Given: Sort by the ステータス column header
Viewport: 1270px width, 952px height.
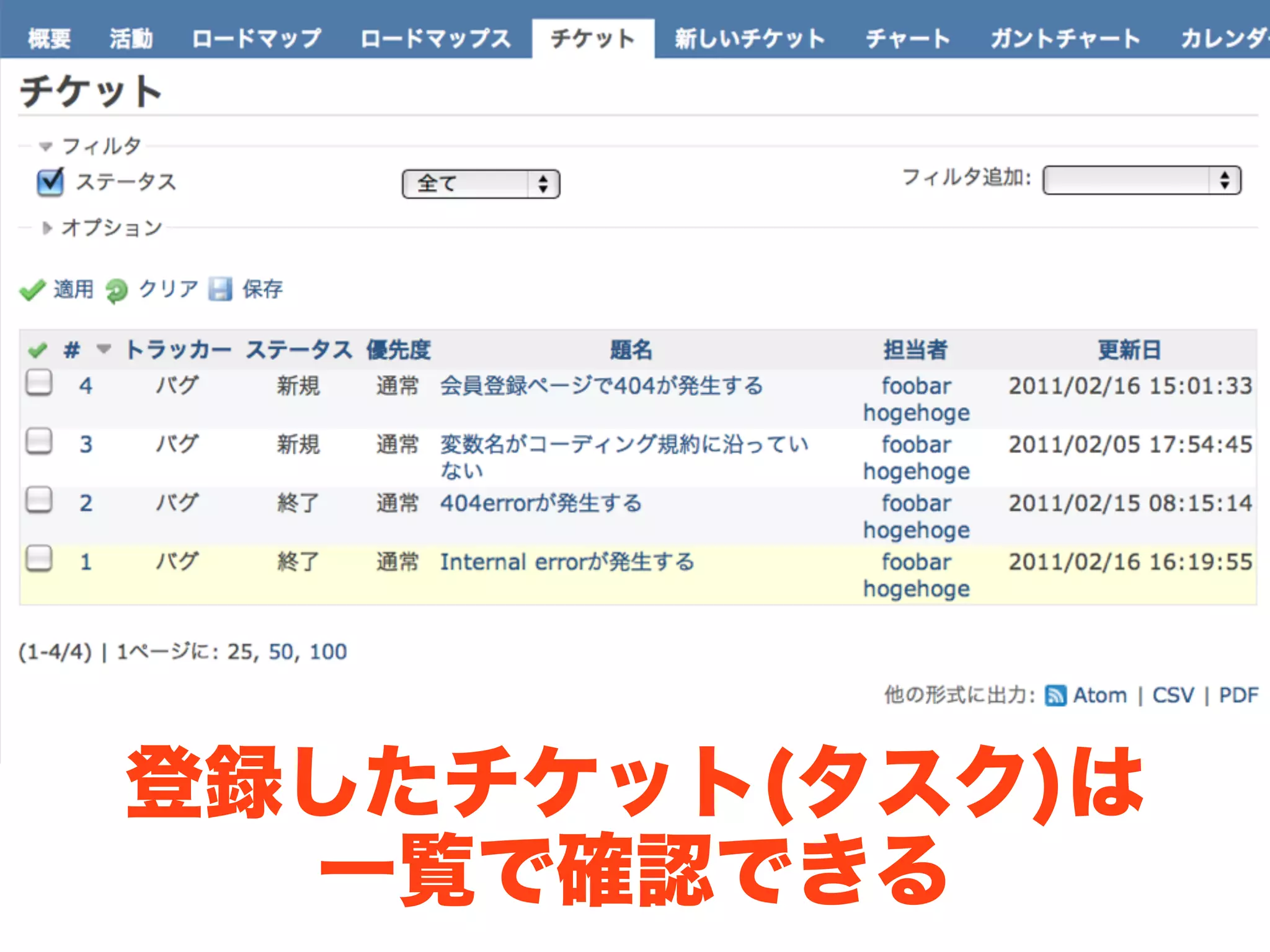Looking at the screenshot, I should (299, 350).
